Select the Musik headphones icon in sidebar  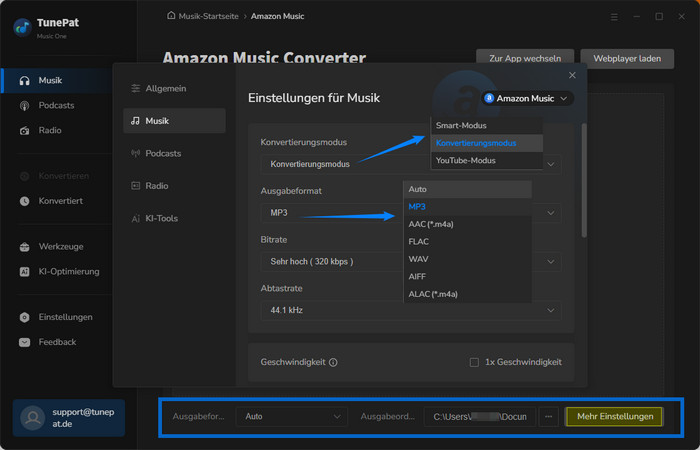pos(25,81)
